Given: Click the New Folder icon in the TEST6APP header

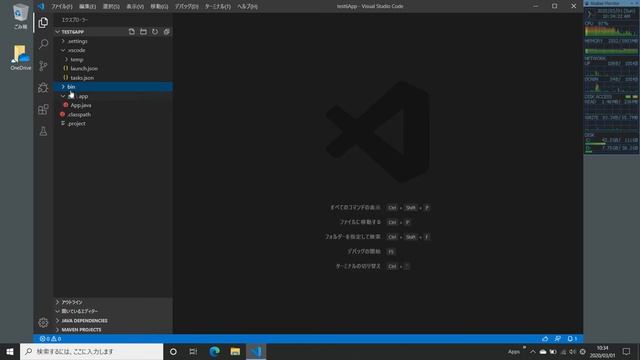Looking at the screenshot, I should coord(143,32).
